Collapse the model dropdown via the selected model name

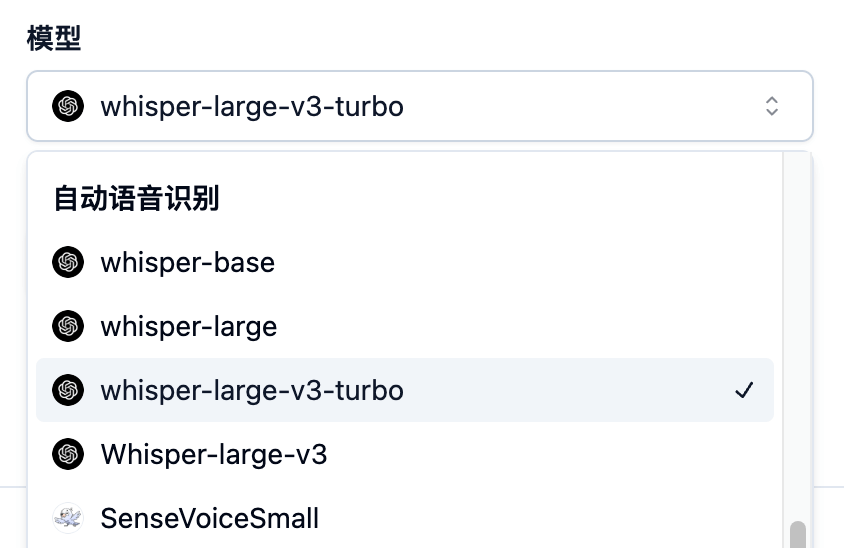(252, 106)
